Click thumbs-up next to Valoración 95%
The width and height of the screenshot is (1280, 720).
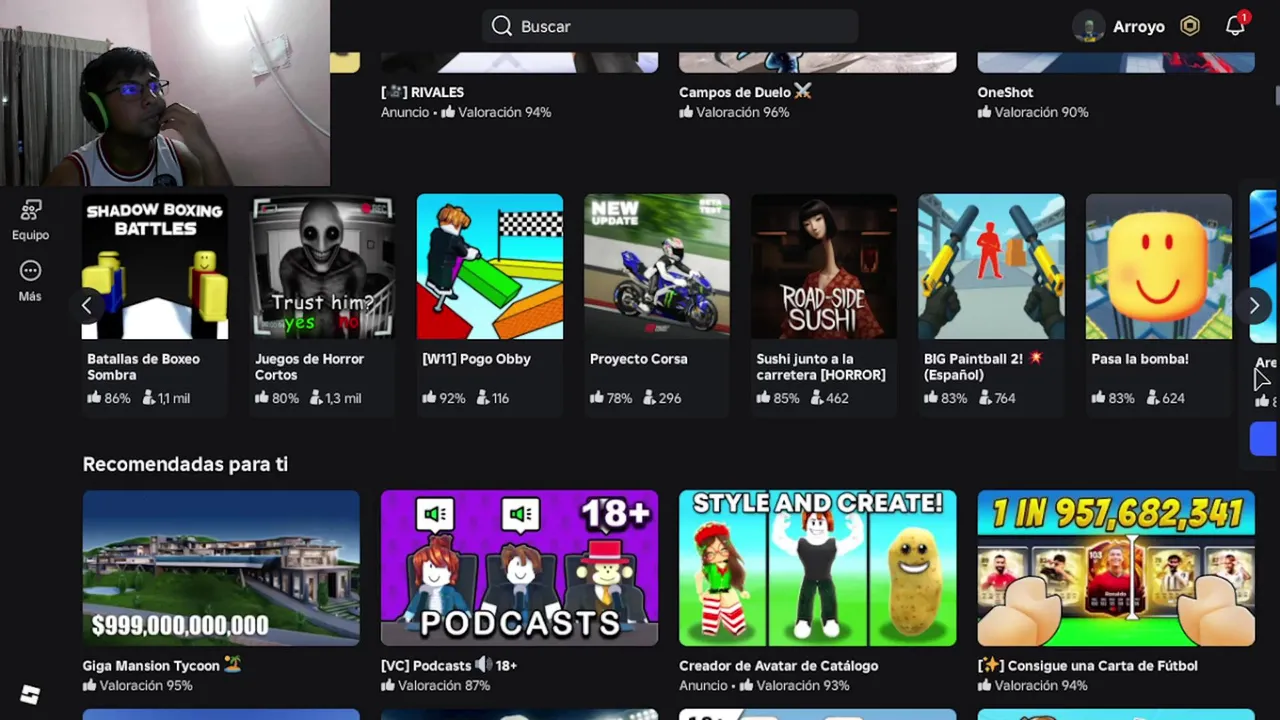pos(90,685)
